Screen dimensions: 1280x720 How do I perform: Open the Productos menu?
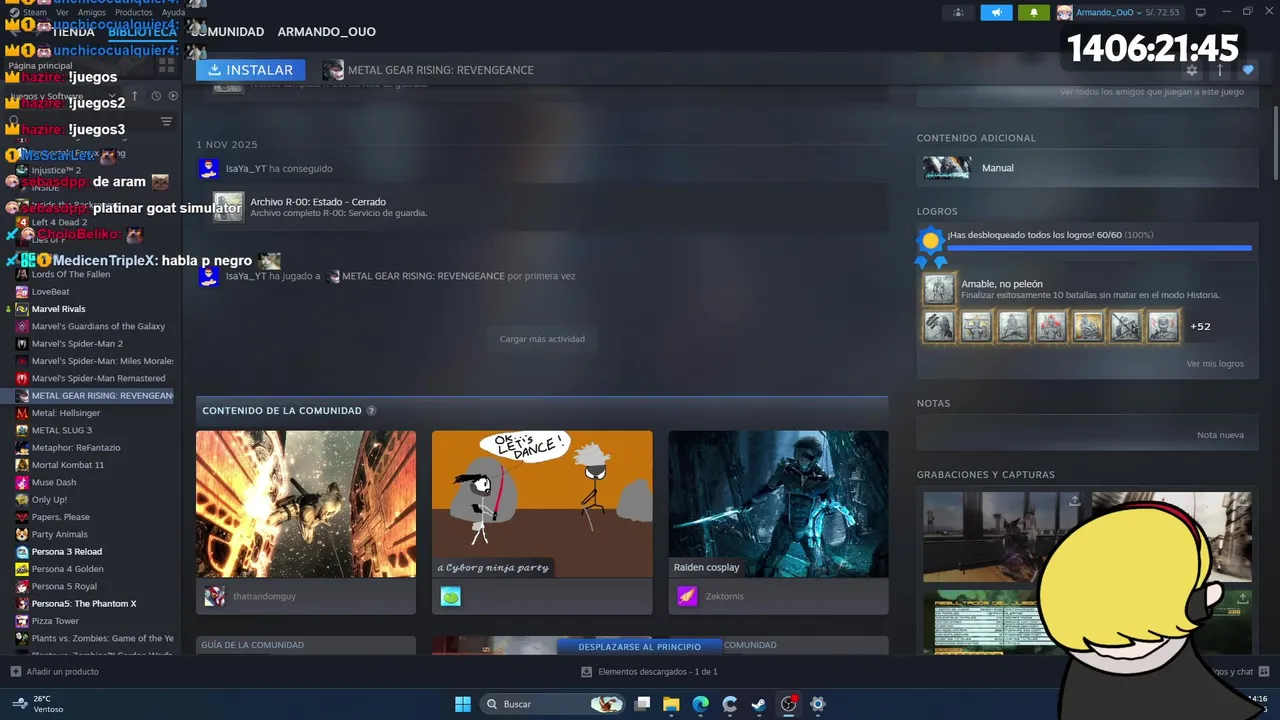(x=134, y=12)
